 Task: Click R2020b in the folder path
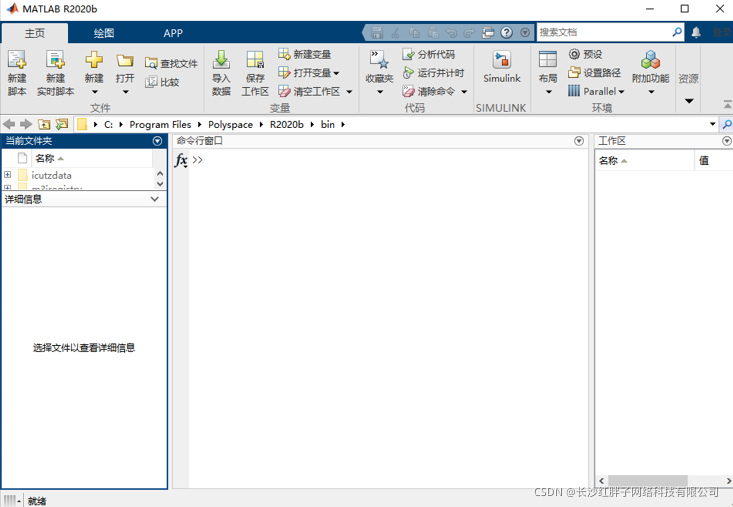pyautogui.click(x=287, y=125)
